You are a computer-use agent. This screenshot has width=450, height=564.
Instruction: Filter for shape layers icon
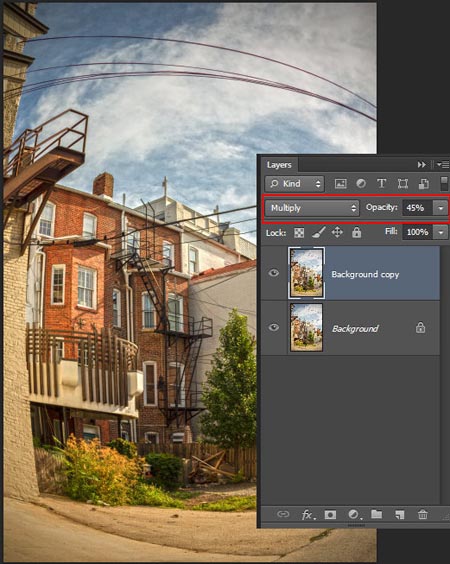403,184
